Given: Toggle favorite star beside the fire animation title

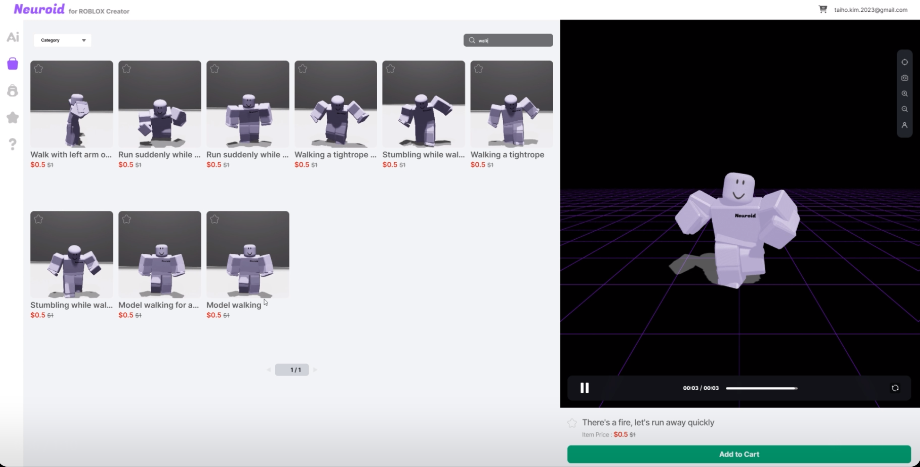Looking at the screenshot, I should click(573, 423).
